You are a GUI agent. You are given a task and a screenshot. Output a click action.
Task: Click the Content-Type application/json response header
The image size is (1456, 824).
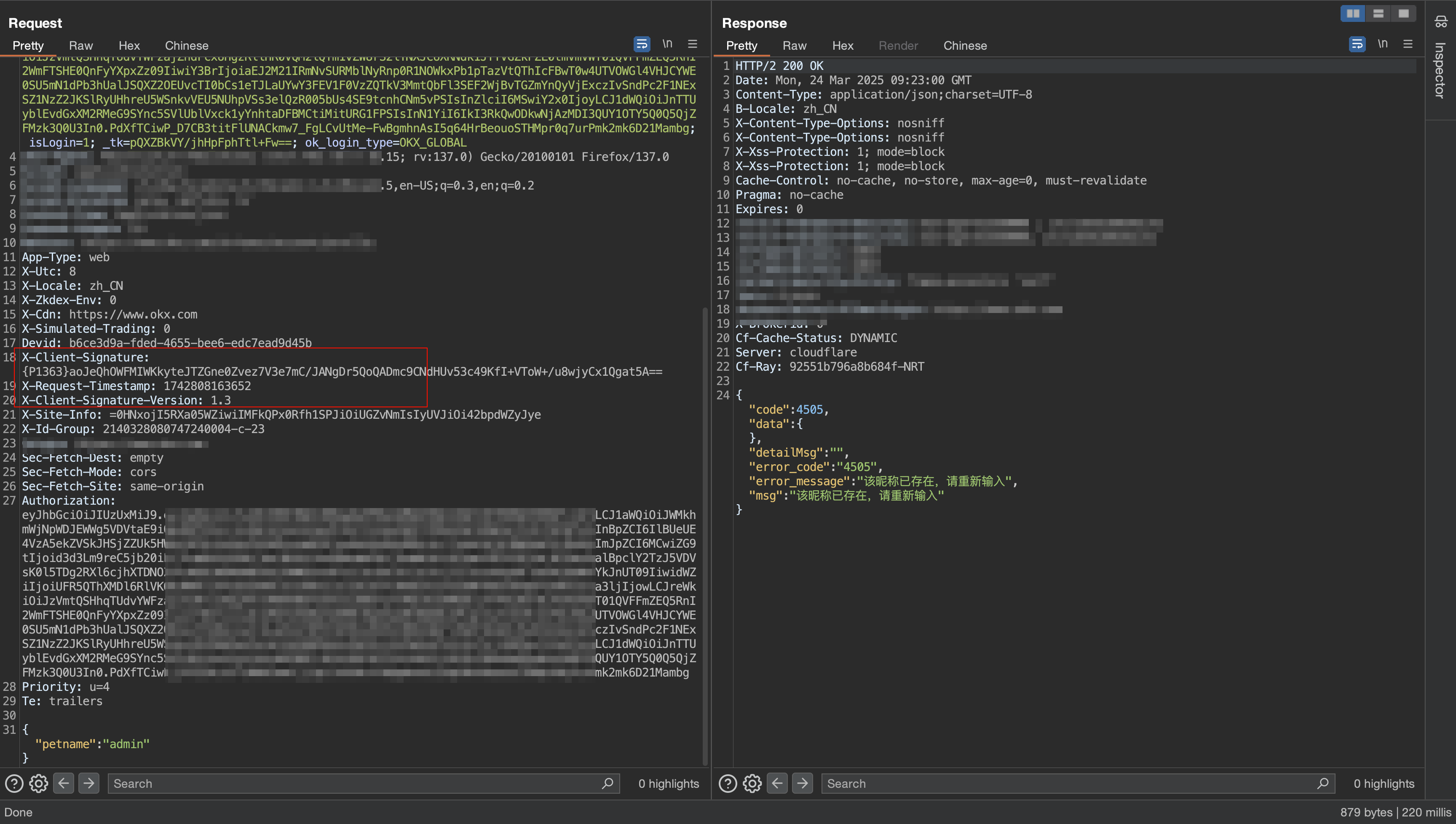click(883, 94)
